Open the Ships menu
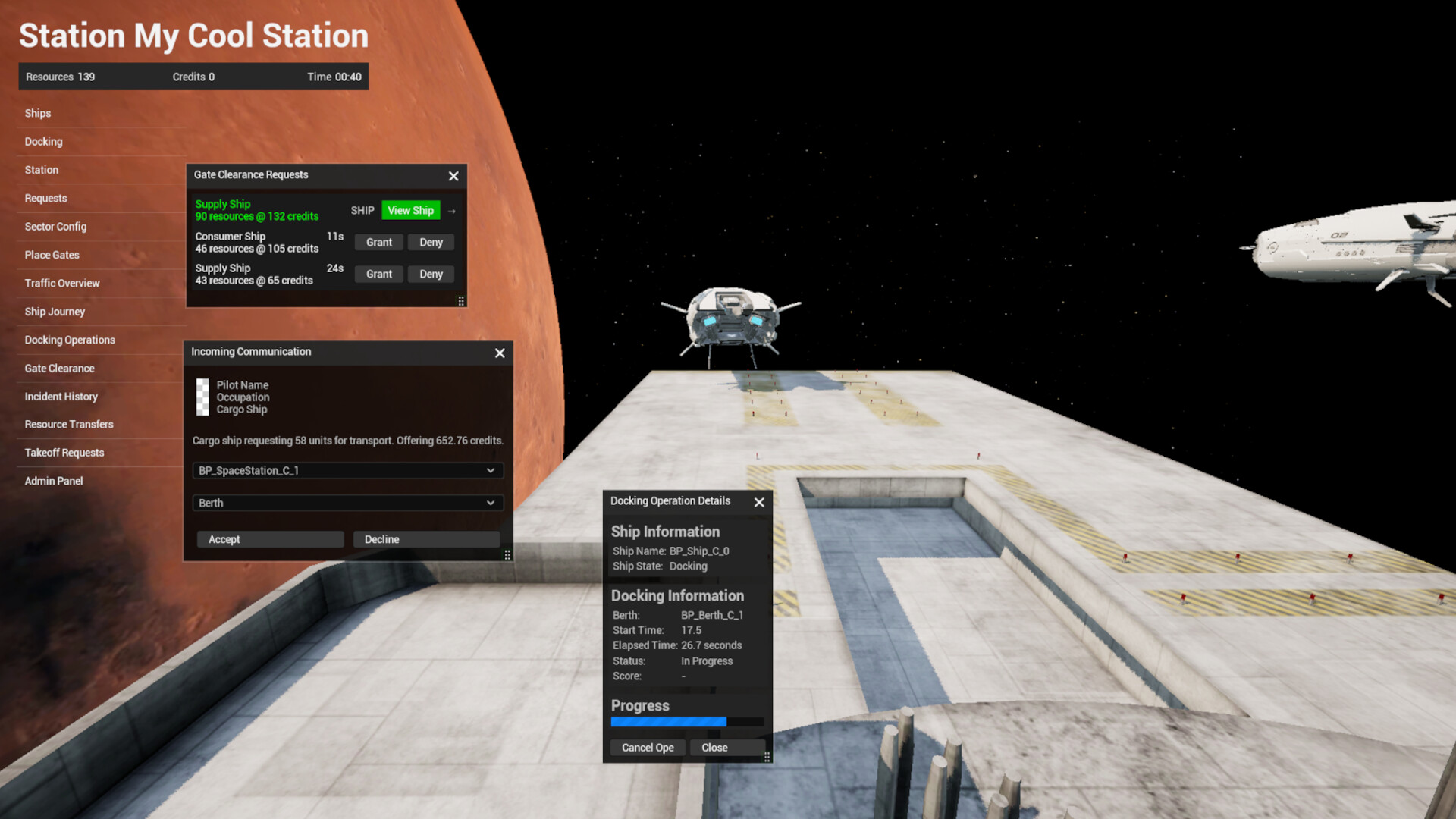This screenshot has width=1456, height=819. [x=38, y=114]
